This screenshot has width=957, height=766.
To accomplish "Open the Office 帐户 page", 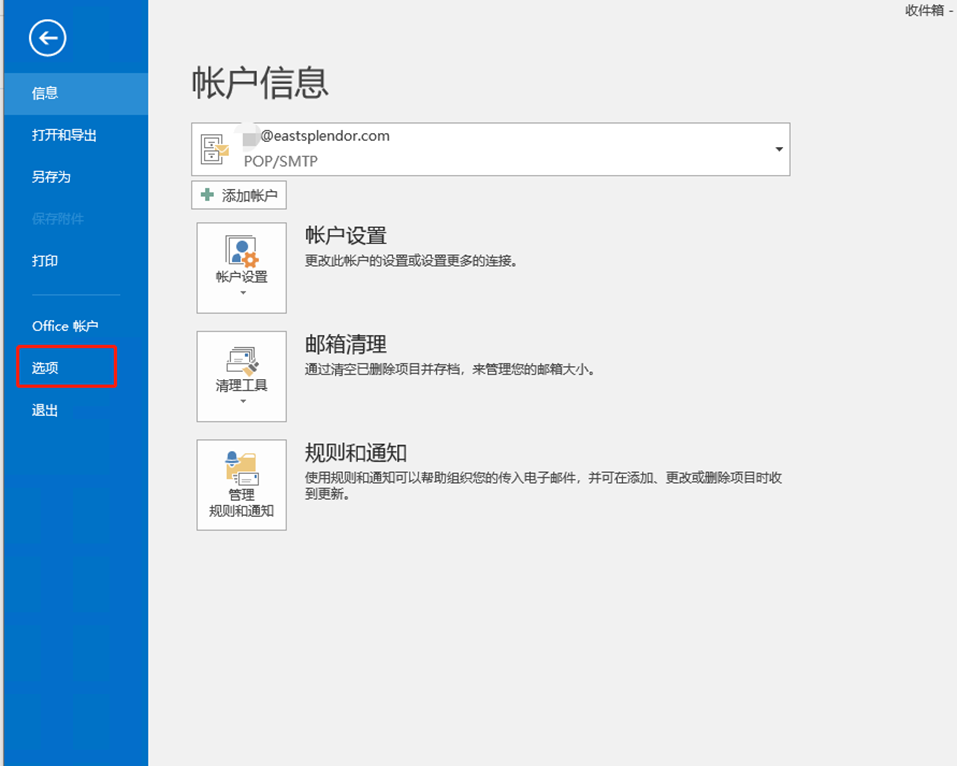I will click(65, 326).
